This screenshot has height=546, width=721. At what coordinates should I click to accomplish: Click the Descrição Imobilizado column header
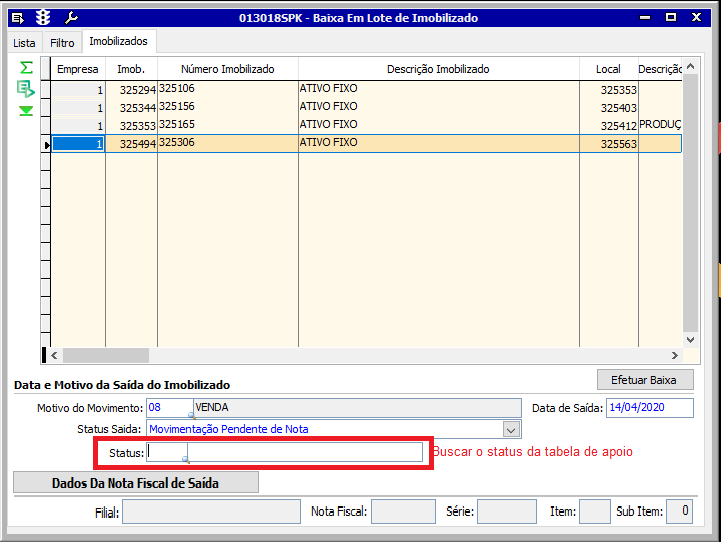coord(438,69)
